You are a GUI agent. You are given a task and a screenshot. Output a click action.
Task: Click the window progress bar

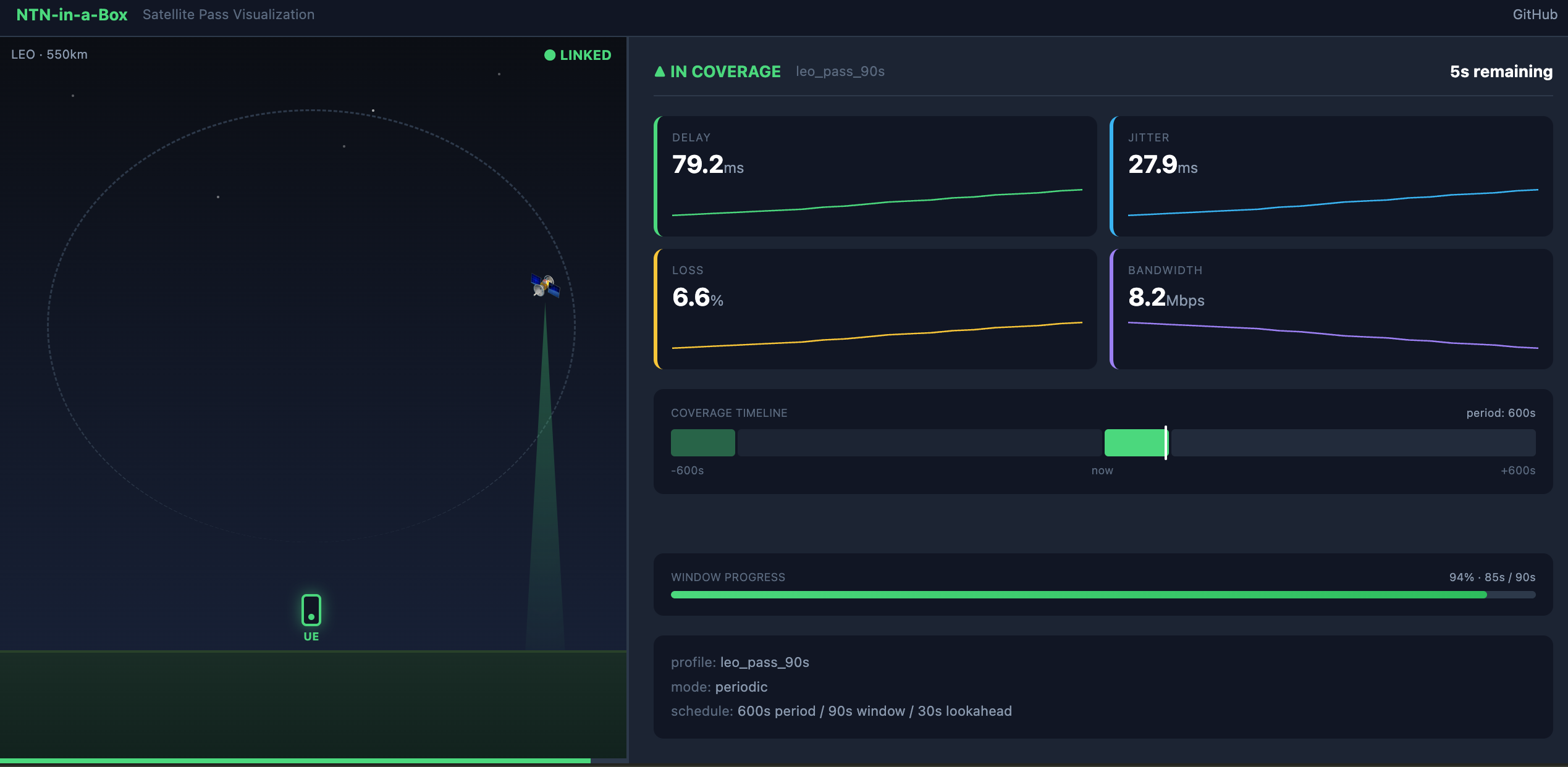1103,595
